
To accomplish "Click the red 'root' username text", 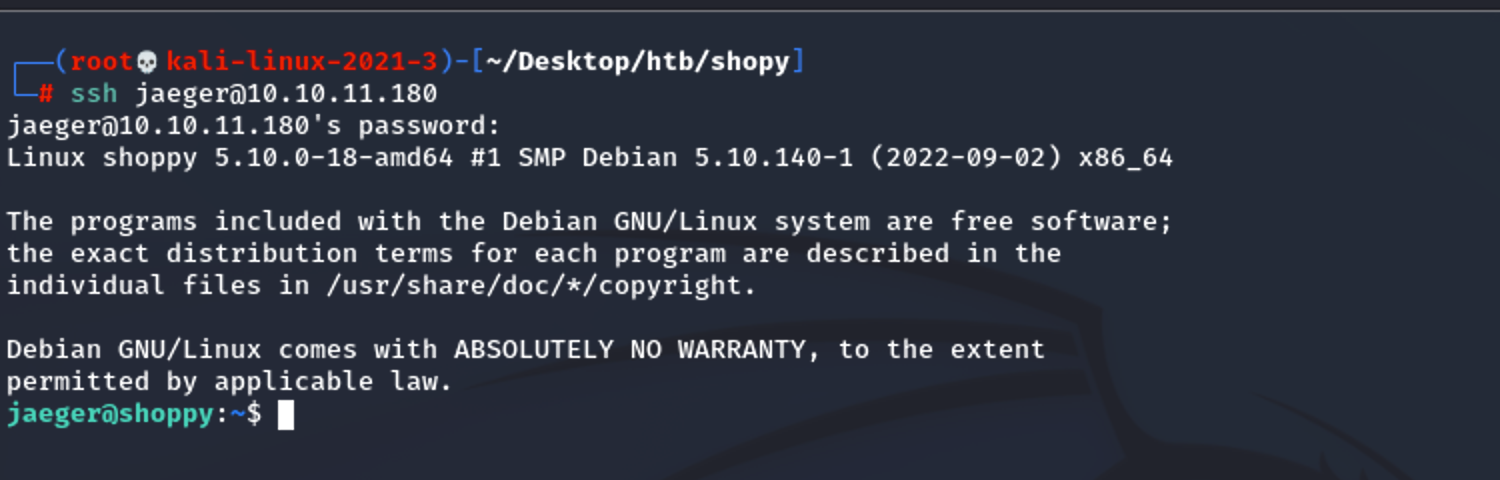I will [x=102, y=62].
